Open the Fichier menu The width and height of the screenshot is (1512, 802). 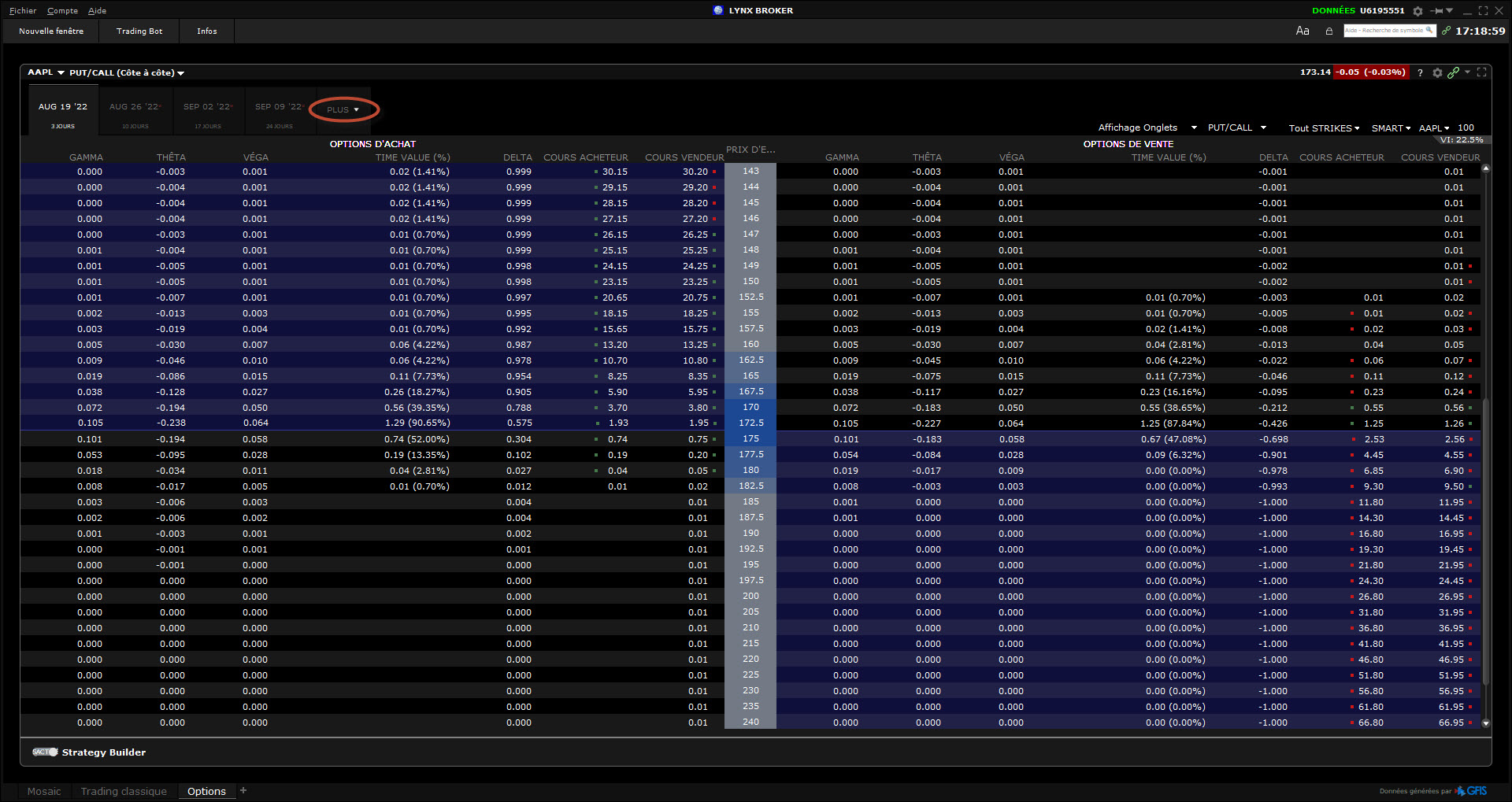(x=23, y=11)
